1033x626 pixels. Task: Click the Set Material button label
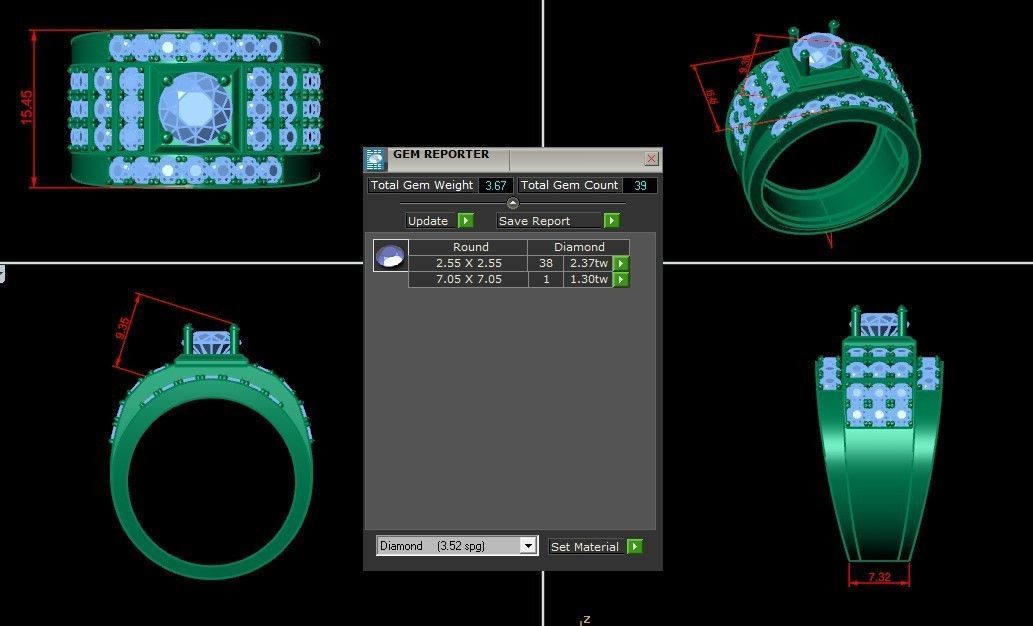(x=585, y=546)
